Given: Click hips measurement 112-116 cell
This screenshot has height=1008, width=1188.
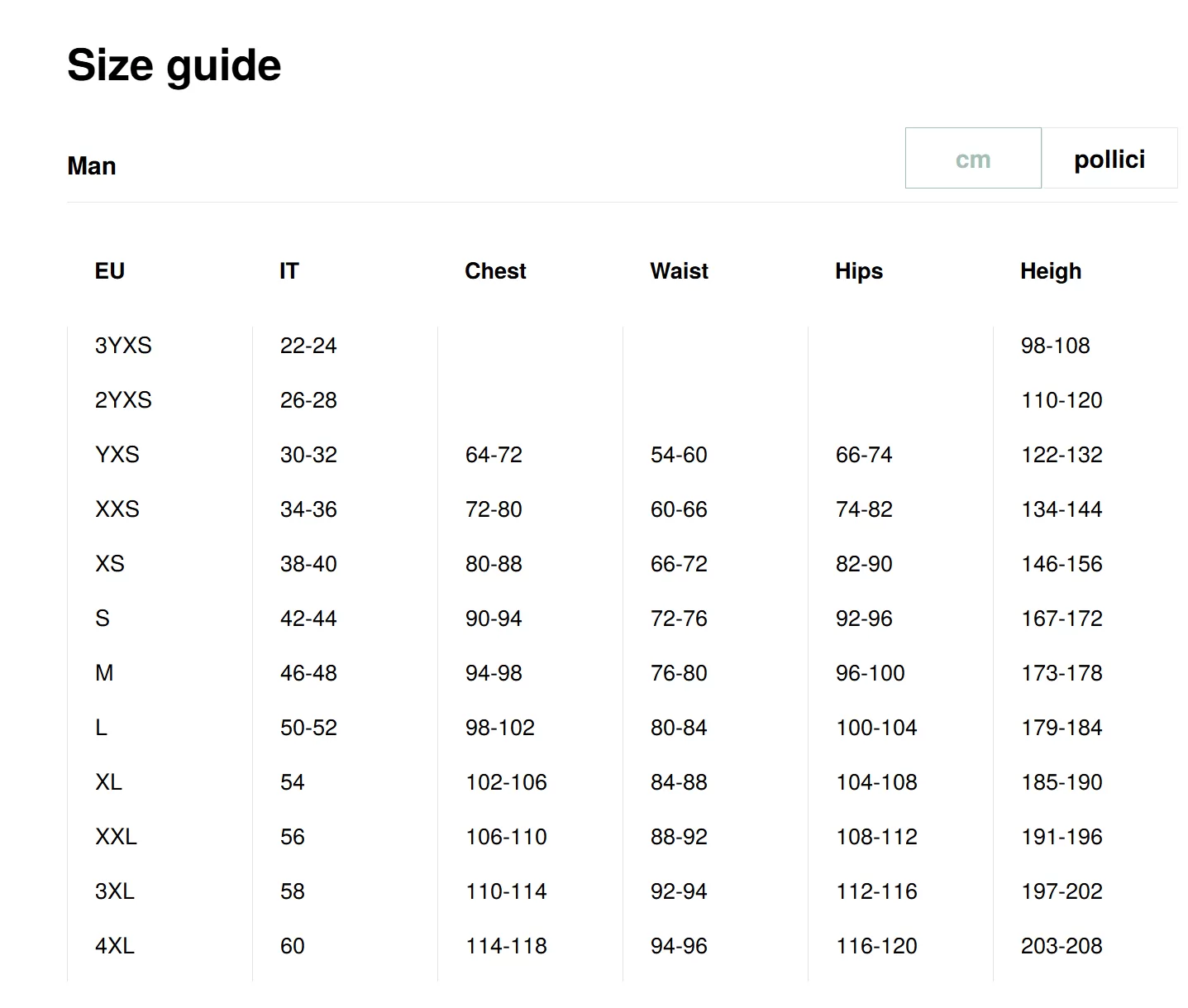Looking at the screenshot, I should [x=876, y=891].
